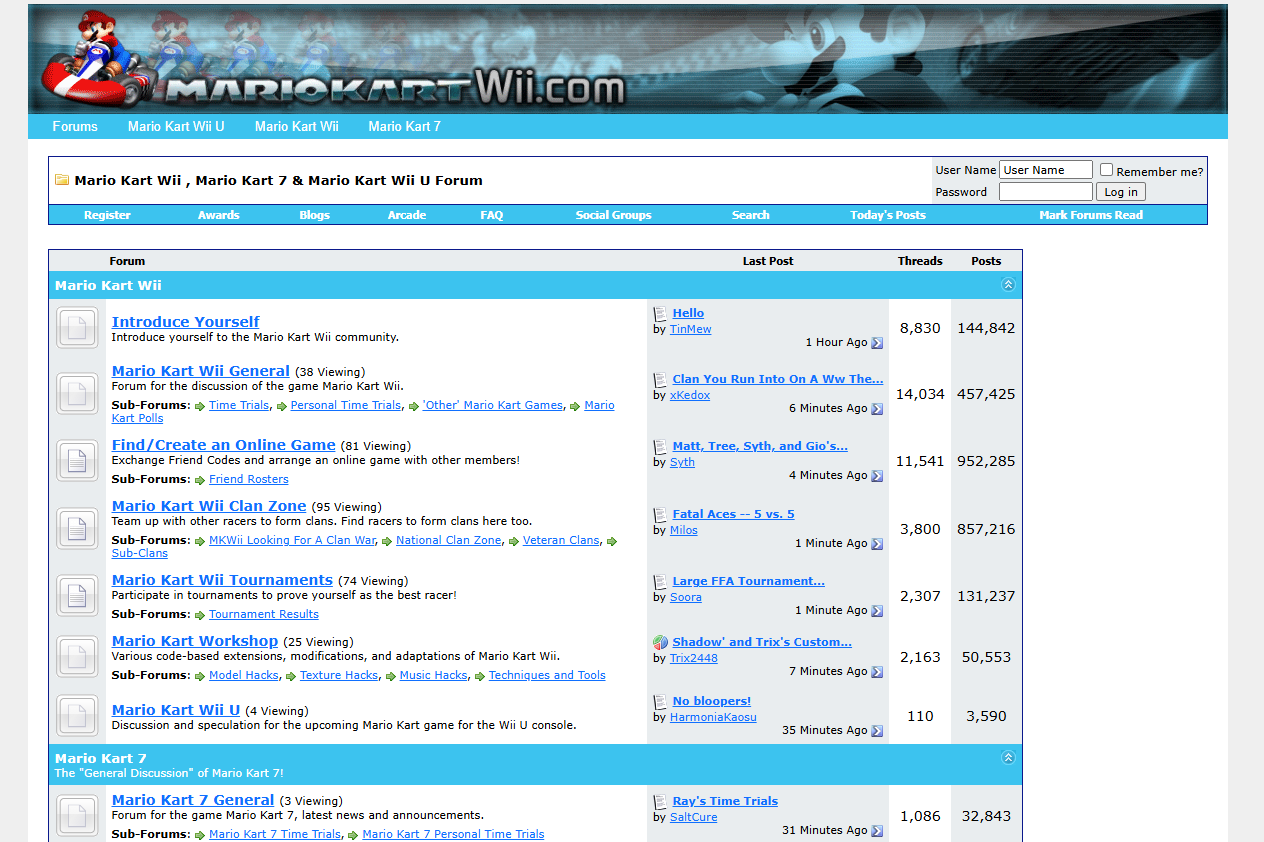Click the globe icon beside Shadow' and Trix's Custom
Image resolution: width=1264 pixels, height=842 pixels.
660,643
